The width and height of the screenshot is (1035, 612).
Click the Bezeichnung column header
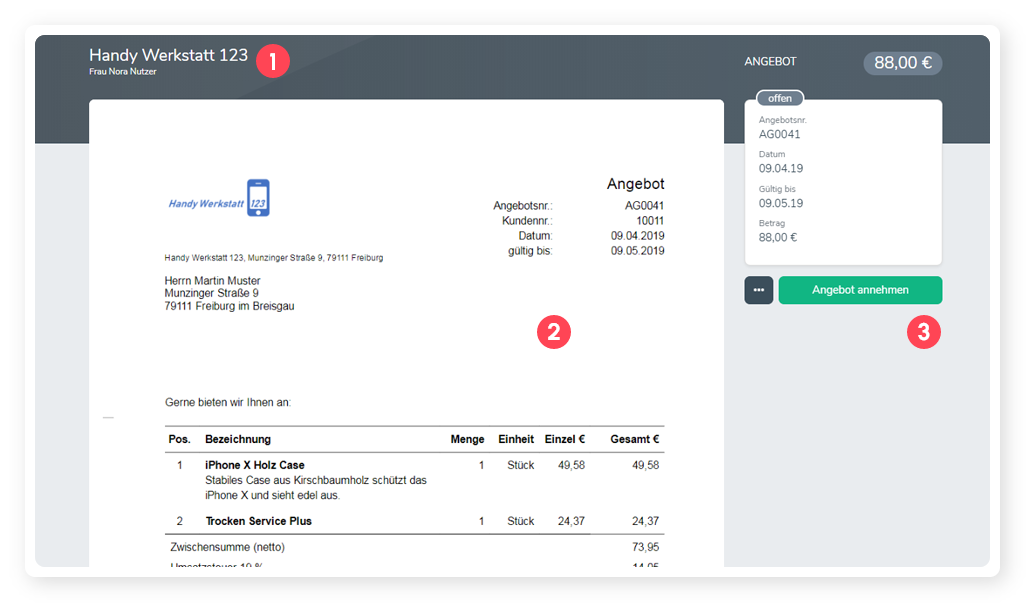coord(238,439)
